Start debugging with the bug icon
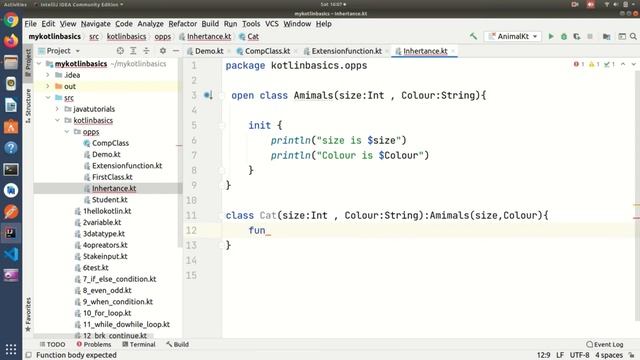Image resolution: width=640 pixels, height=360 pixels. 564,36
